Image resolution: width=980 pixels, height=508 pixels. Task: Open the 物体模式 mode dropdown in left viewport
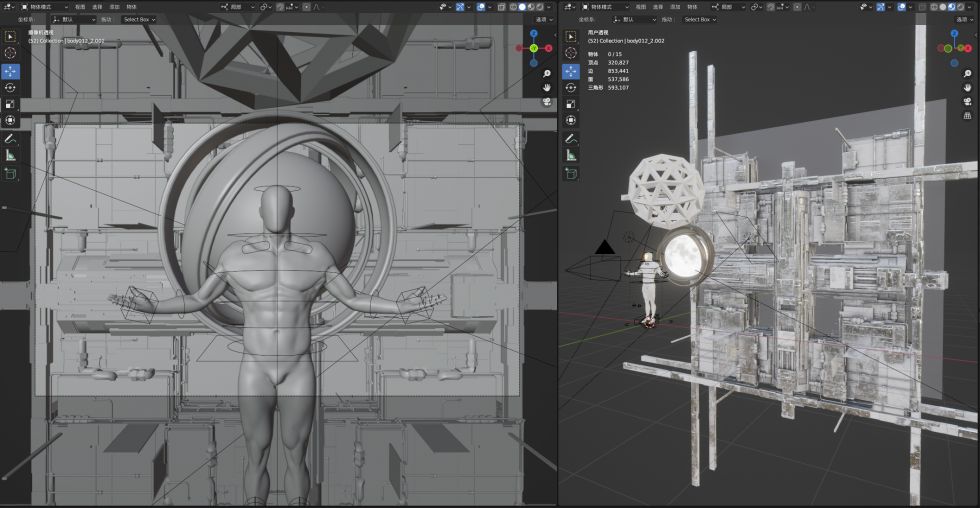click(43, 6)
